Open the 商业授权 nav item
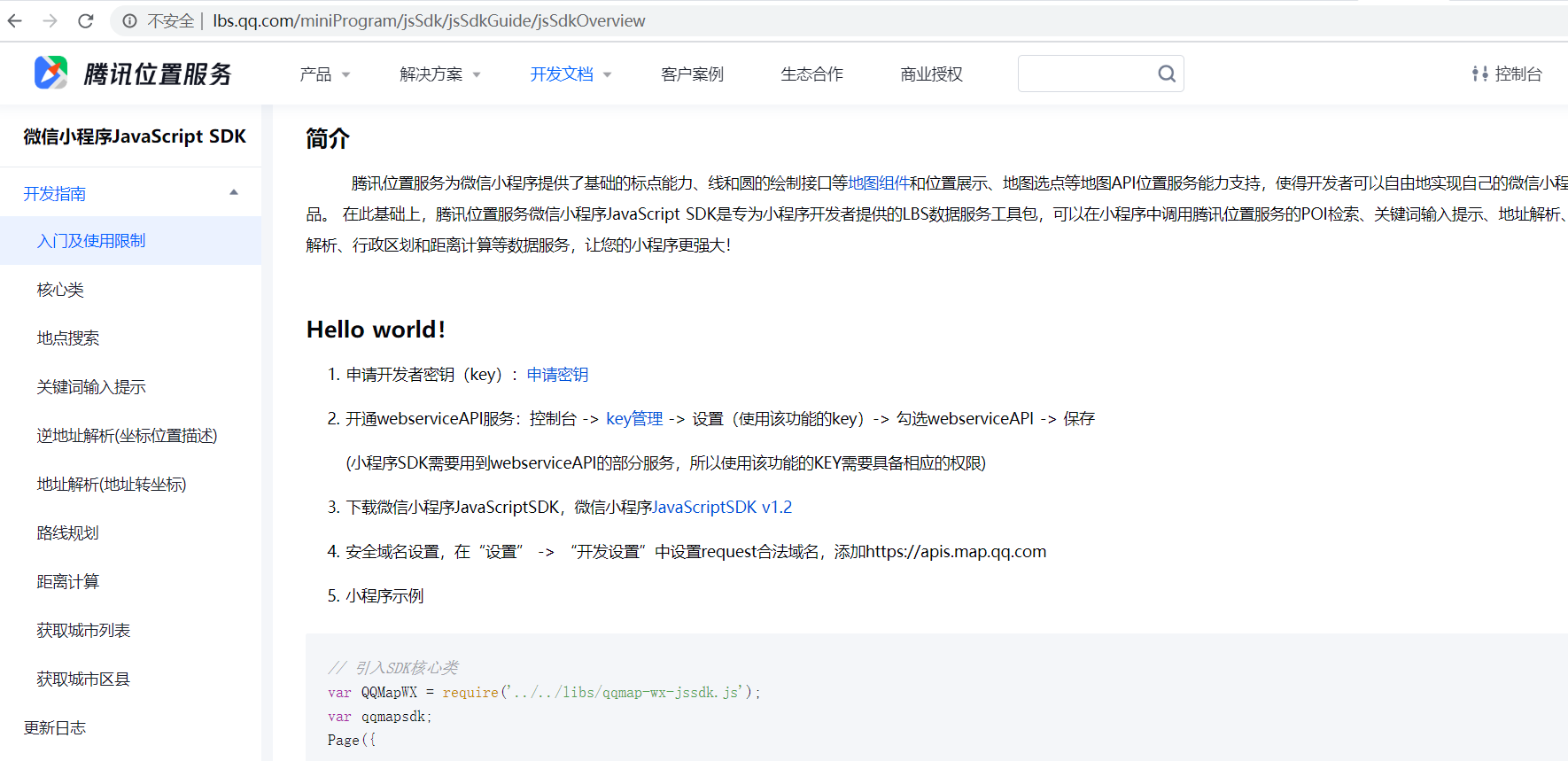Screen dimensions: 1568x761 [931, 74]
